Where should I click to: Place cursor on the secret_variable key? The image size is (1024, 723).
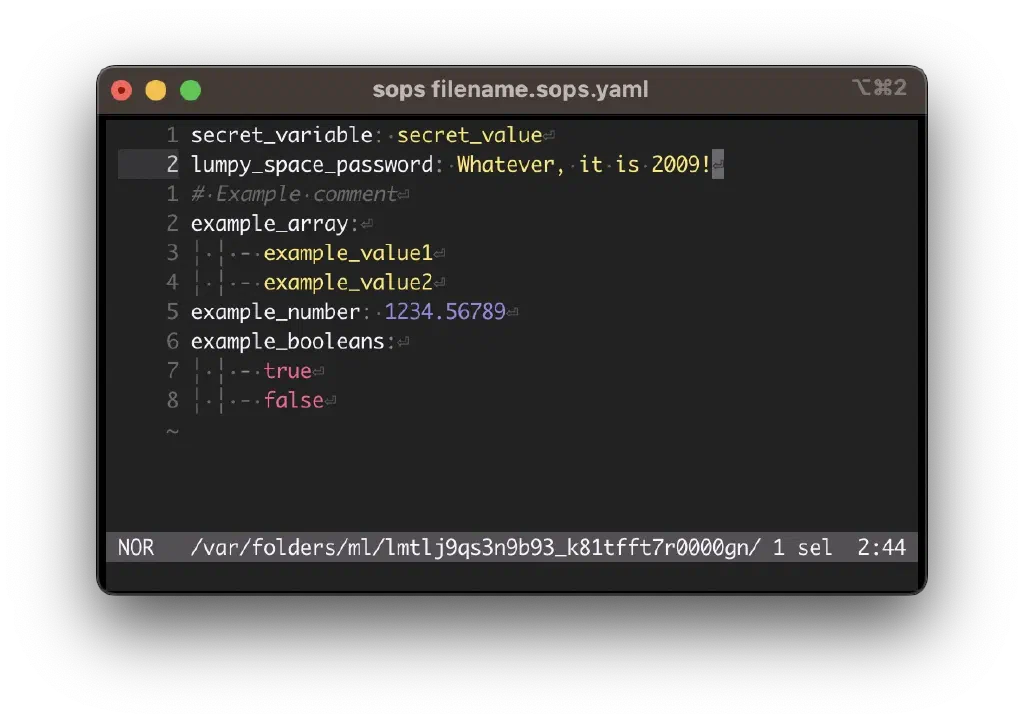(281, 135)
